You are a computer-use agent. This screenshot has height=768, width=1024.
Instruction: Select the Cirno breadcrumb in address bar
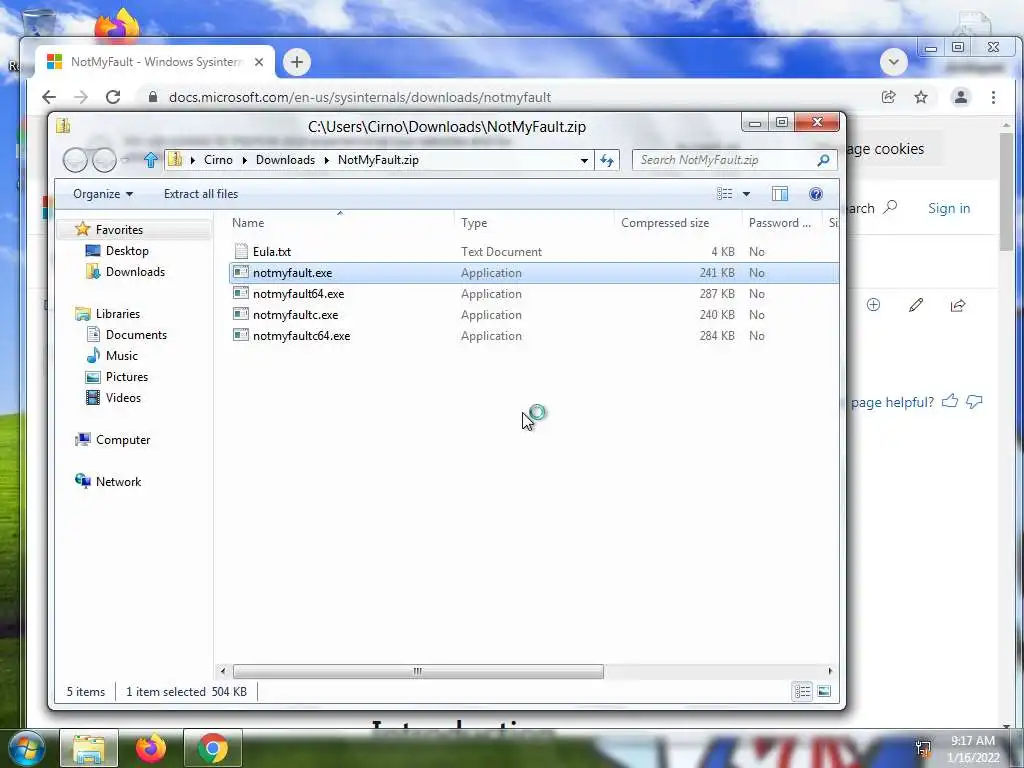[x=218, y=160]
